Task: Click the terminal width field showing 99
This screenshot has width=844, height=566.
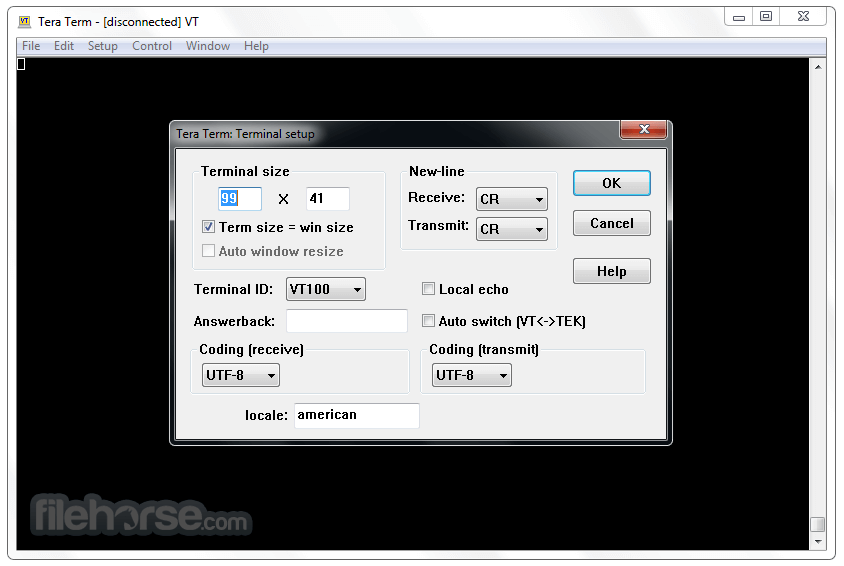Action: click(x=240, y=199)
